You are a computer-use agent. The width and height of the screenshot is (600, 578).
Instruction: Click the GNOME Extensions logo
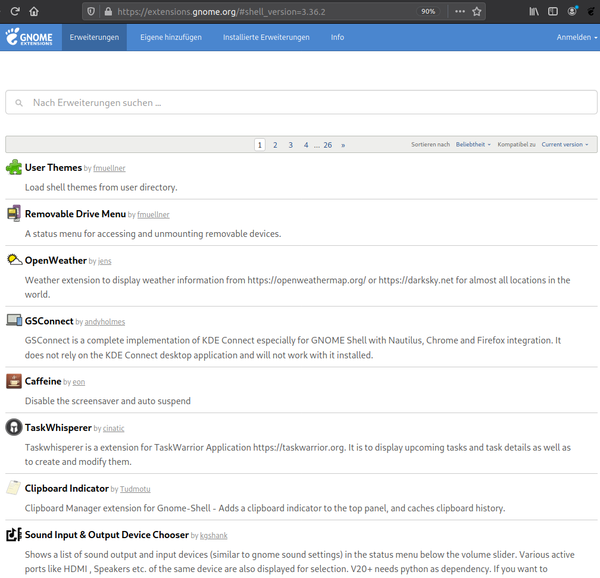[x=29, y=37]
